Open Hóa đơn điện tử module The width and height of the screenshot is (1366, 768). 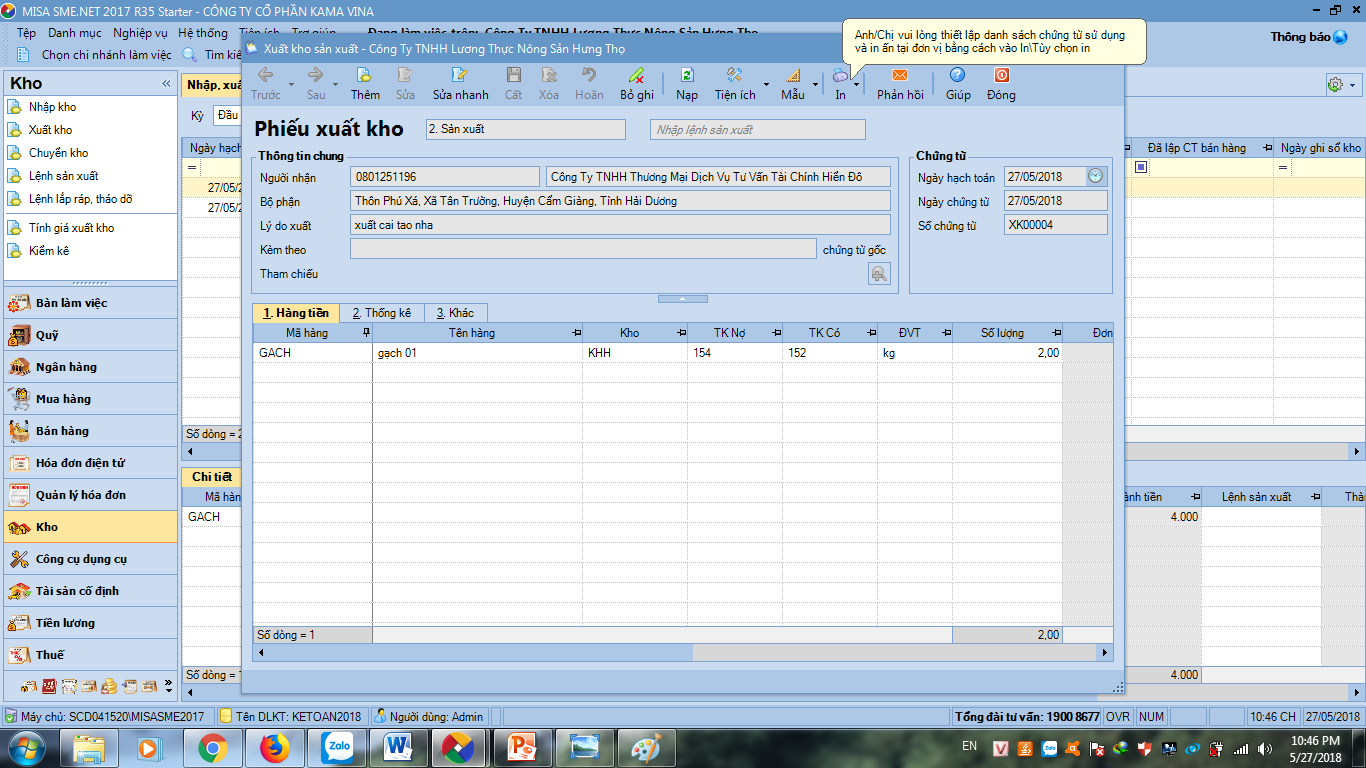click(91, 463)
